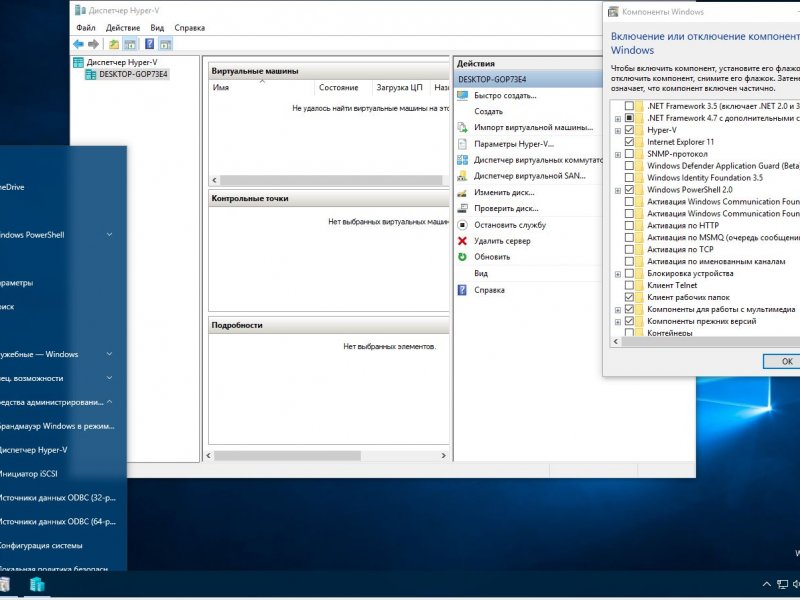Click left arrow of Windows components scrollbar

(x=616, y=342)
